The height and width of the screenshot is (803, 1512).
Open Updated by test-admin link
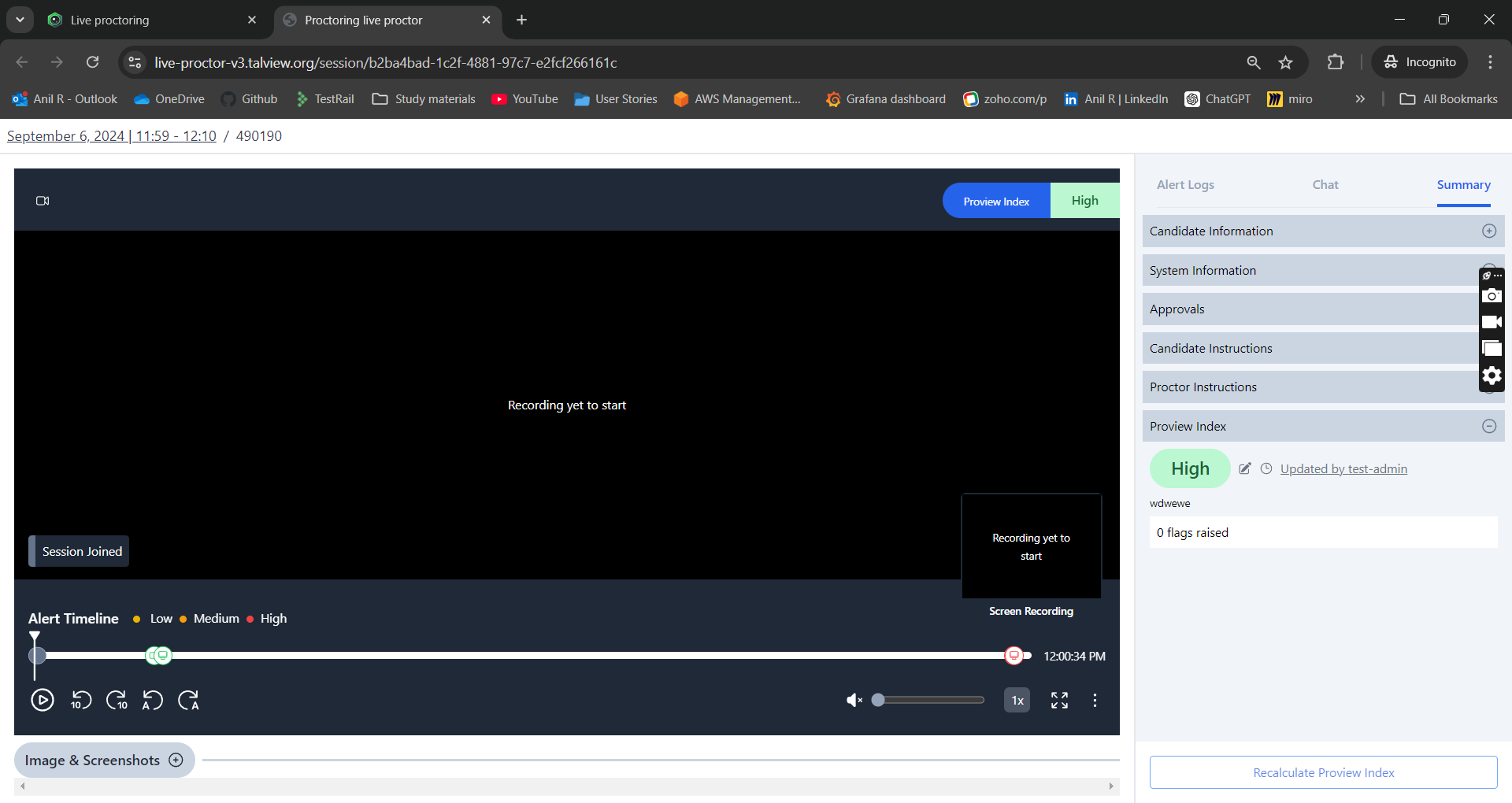coord(1343,468)
